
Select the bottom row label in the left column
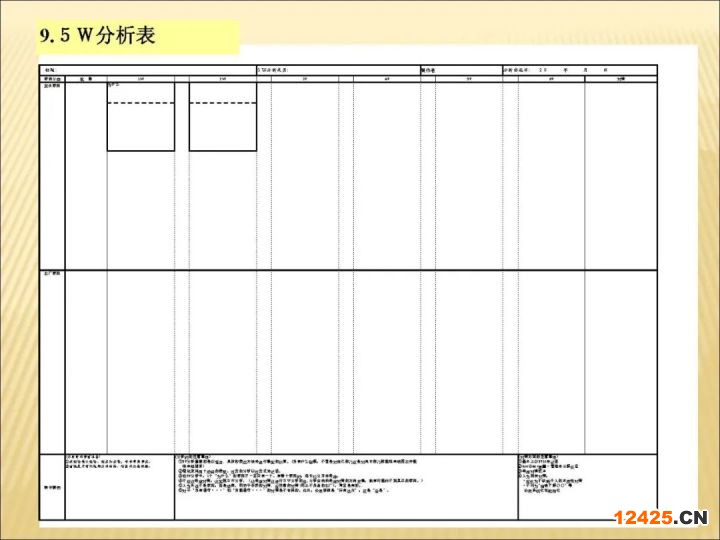pyautogui.click(x=52, y=487)
